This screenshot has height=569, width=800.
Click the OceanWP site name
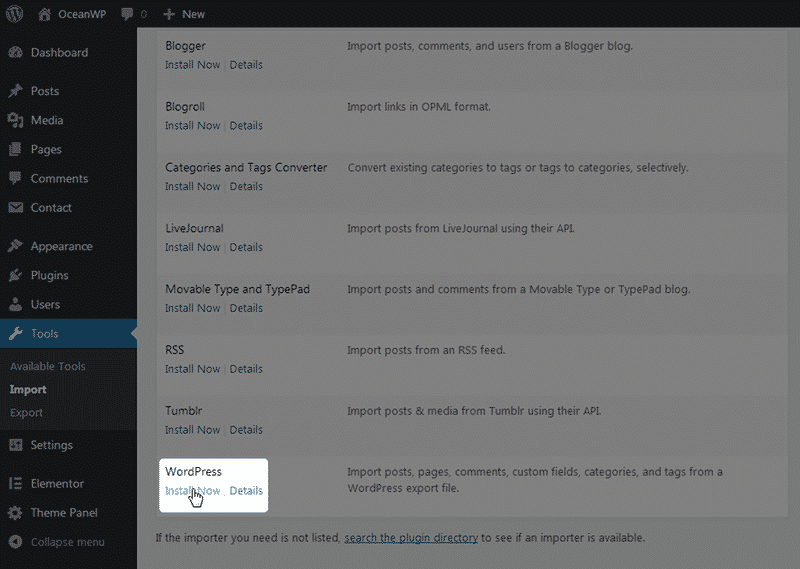(82, 14)
